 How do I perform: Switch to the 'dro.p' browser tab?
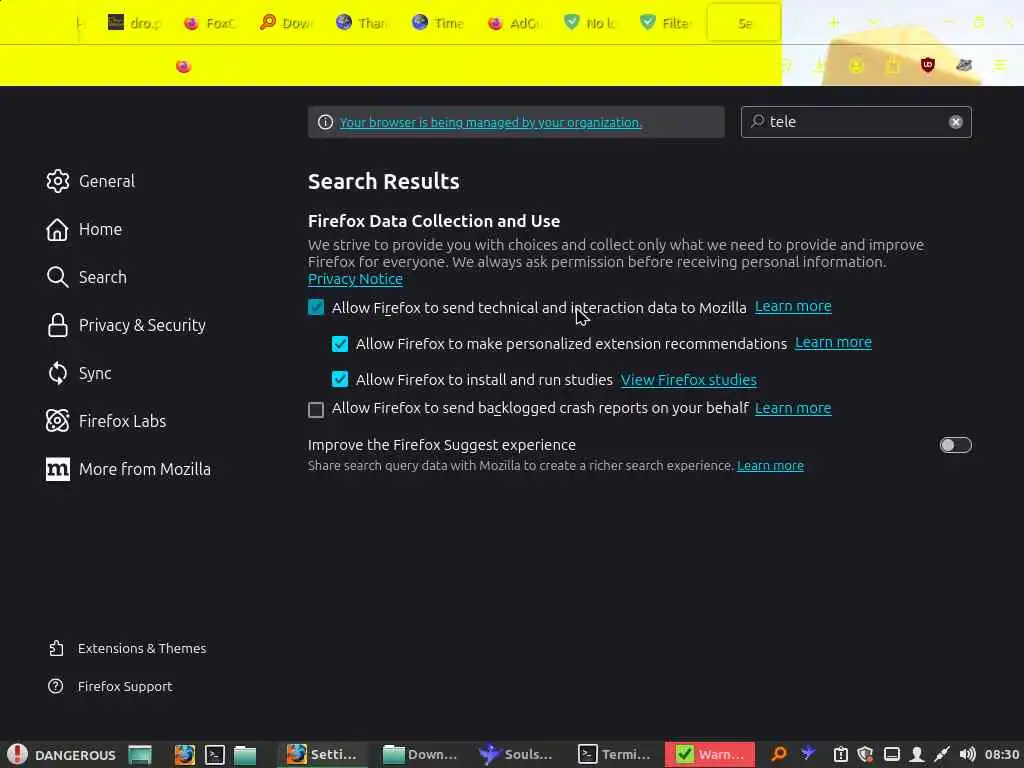point(135,23)
